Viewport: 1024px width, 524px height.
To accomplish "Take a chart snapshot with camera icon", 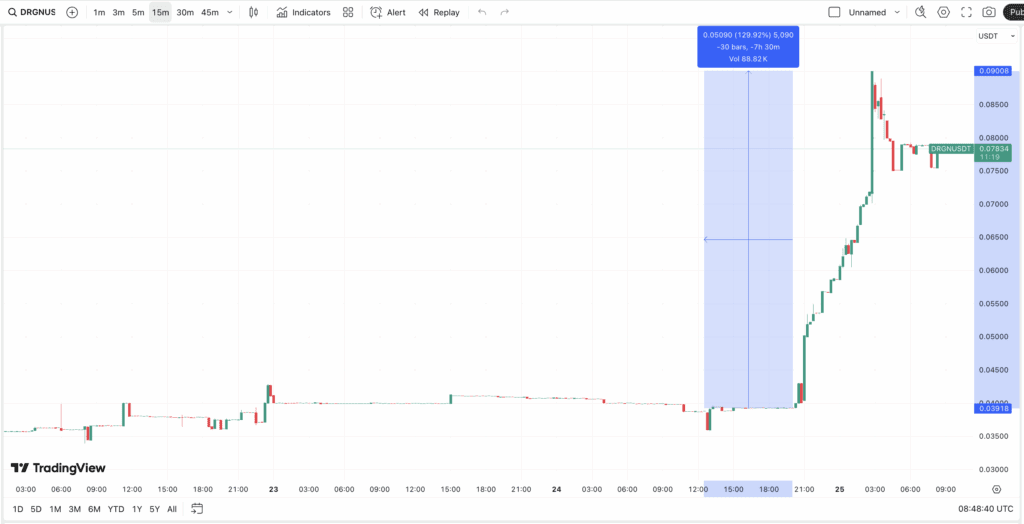I will coord(989,12).
